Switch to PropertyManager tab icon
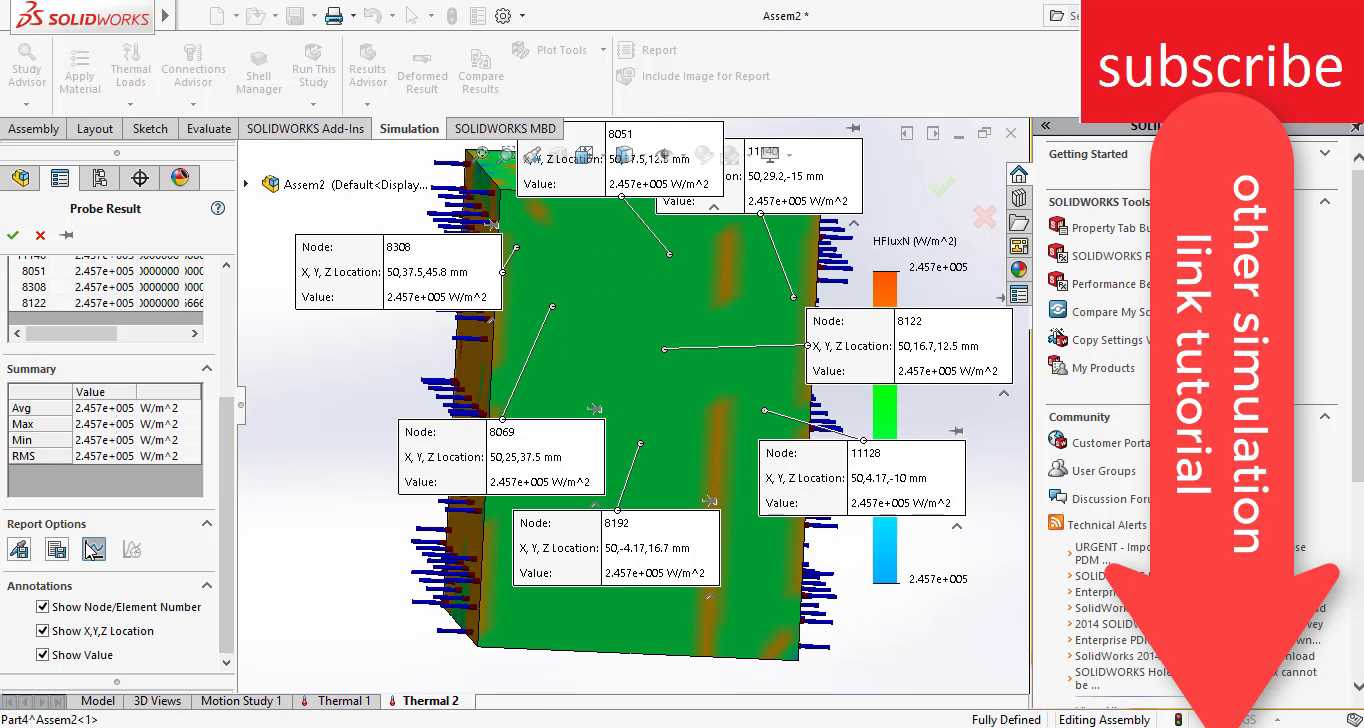 (60, 178)
